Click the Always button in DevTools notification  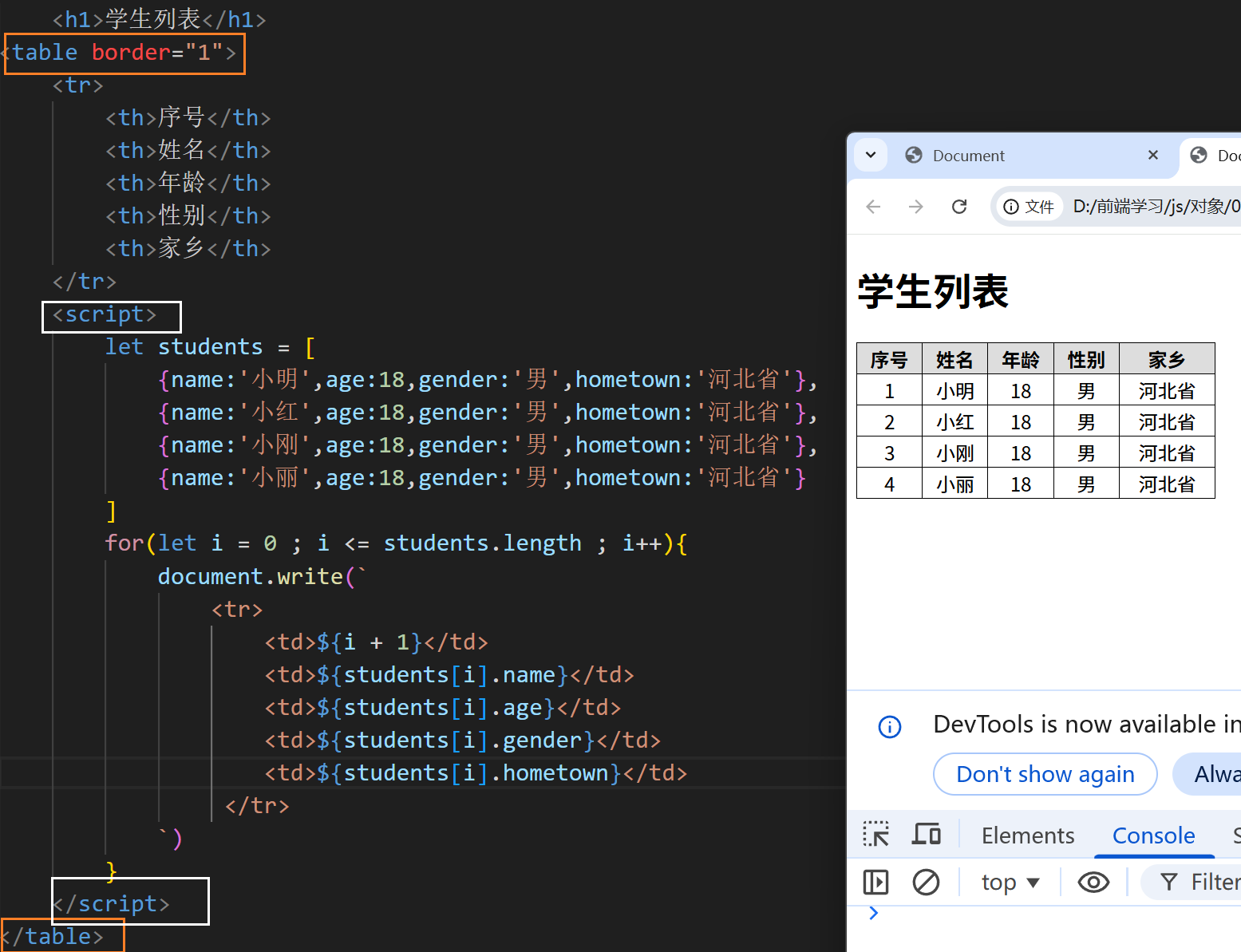[x=1207, y=774]
